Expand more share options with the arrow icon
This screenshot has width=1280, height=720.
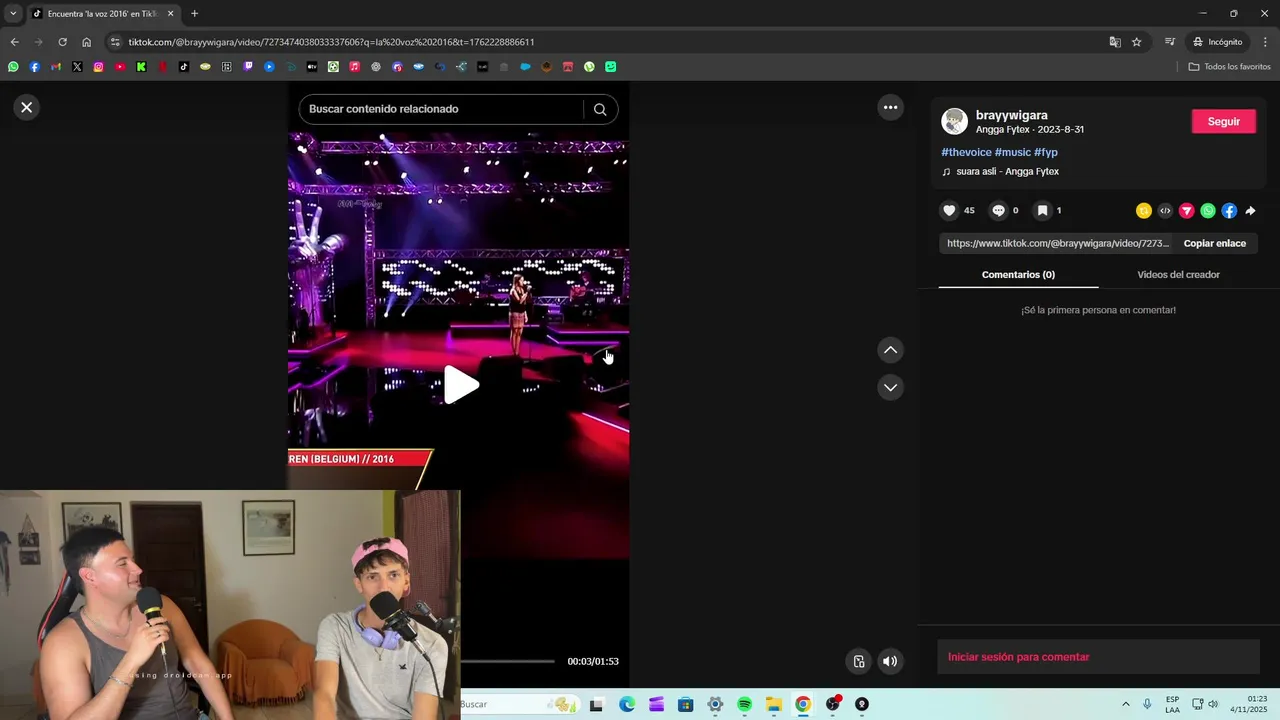(1250, 211)
